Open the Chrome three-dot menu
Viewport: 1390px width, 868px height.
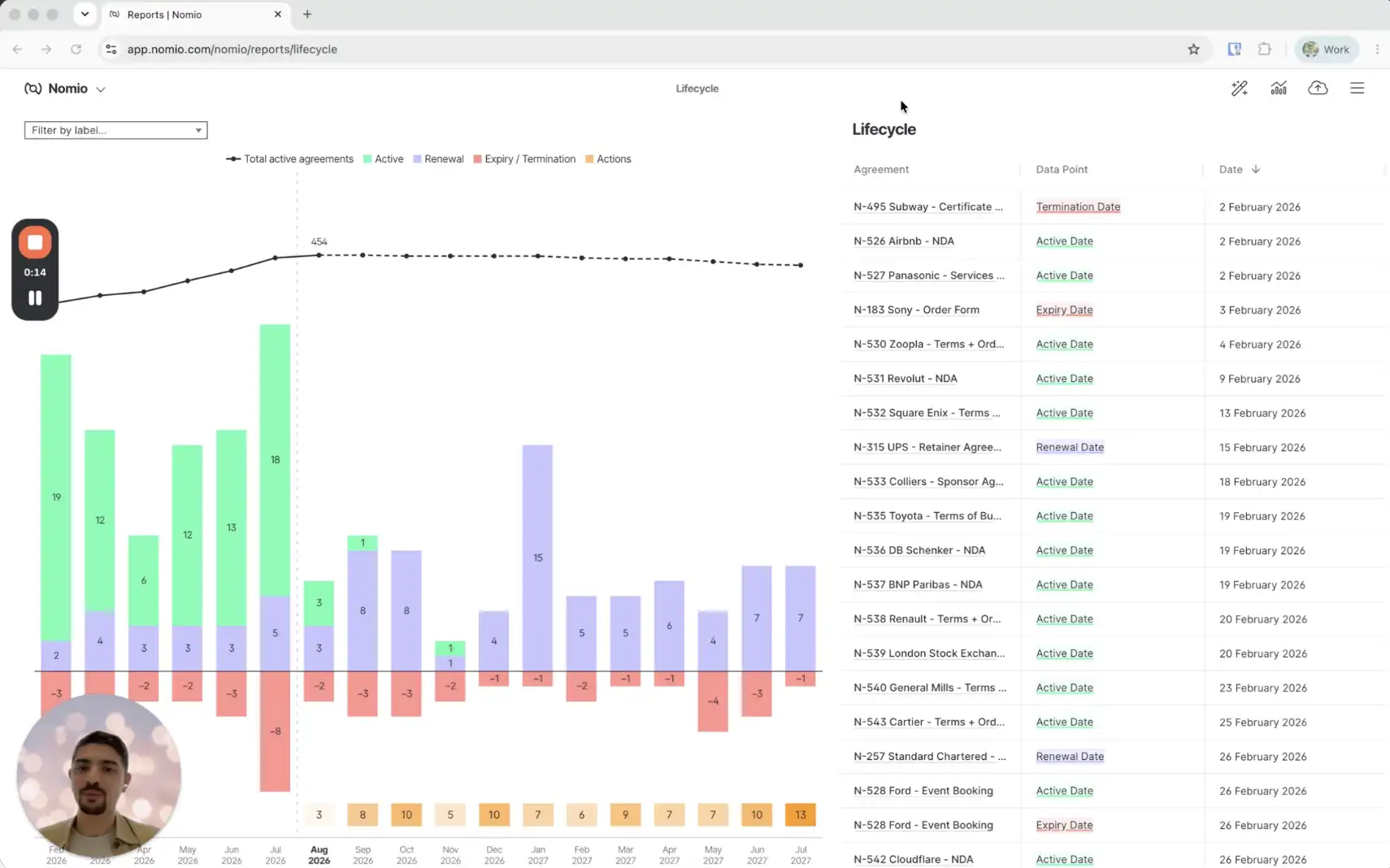[x=1377, y=50]
